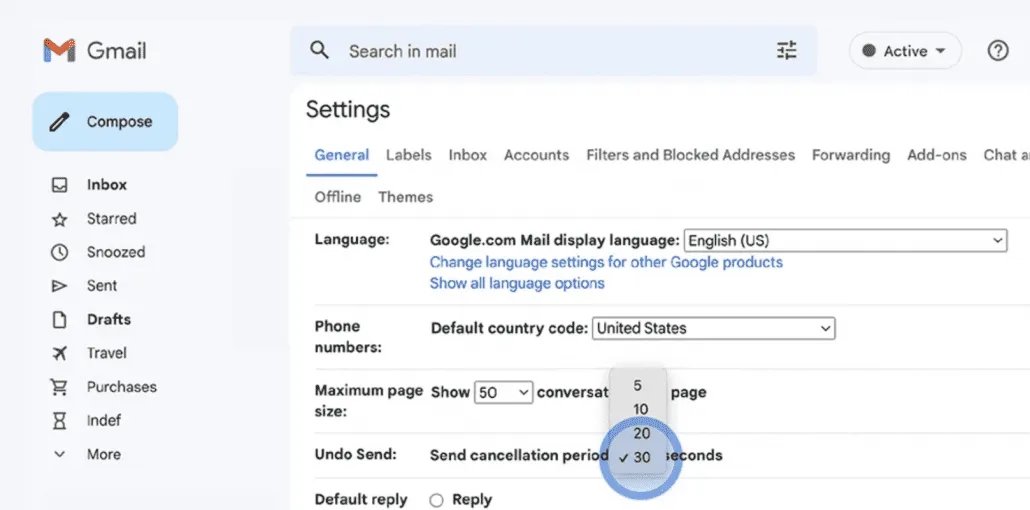Switch to the Labels settings tab
Screen dimensions: 1030x510
click(409, 155)
